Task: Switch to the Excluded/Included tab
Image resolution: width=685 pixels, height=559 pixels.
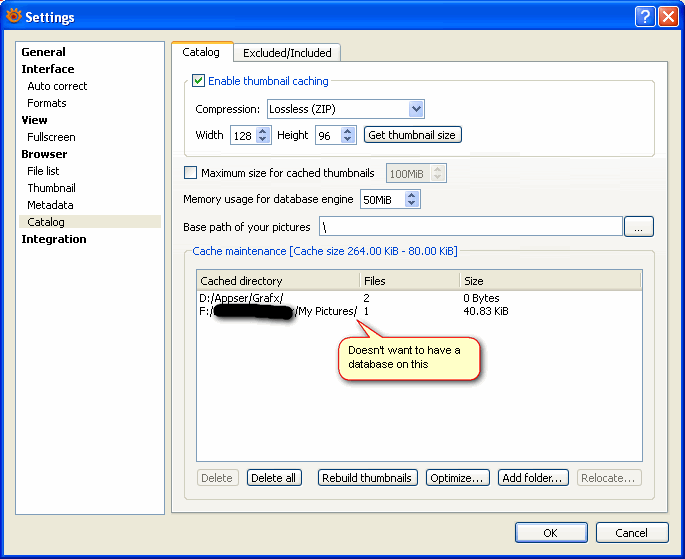Action: click(x=287, y=53)
